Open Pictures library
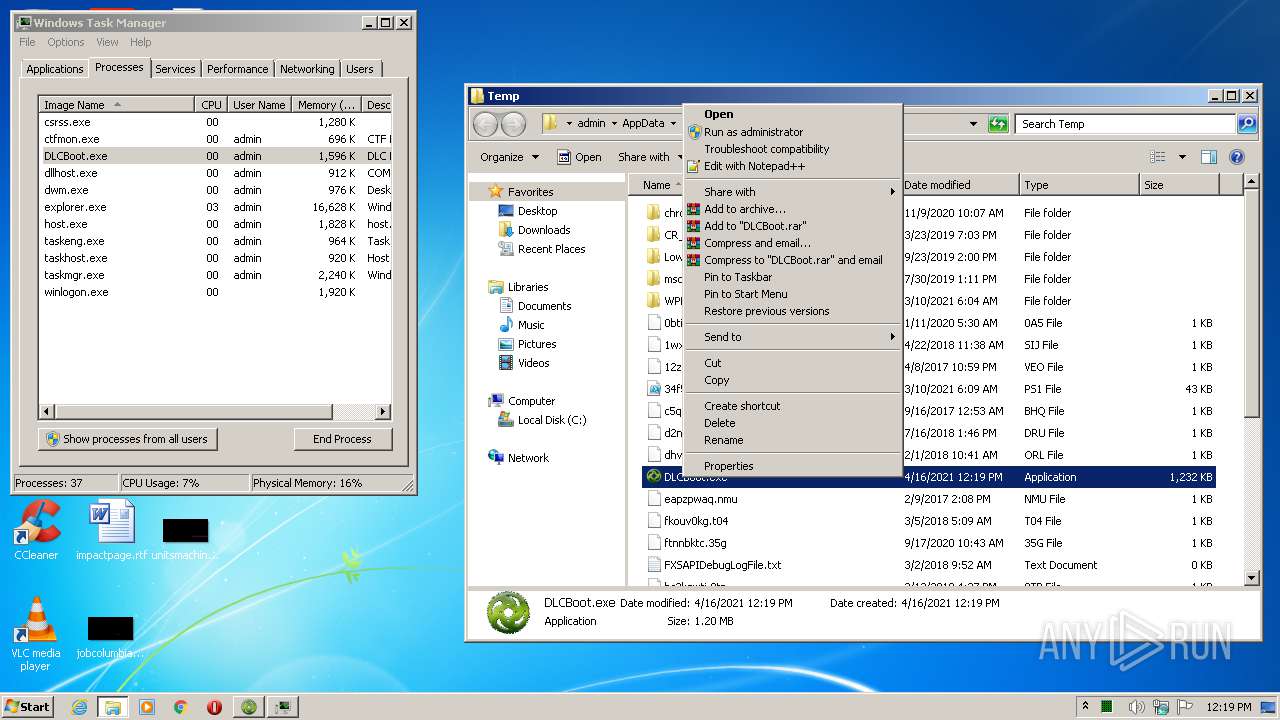The height and width of the screenshot is (720, 1280). click(x=537, y=344)
